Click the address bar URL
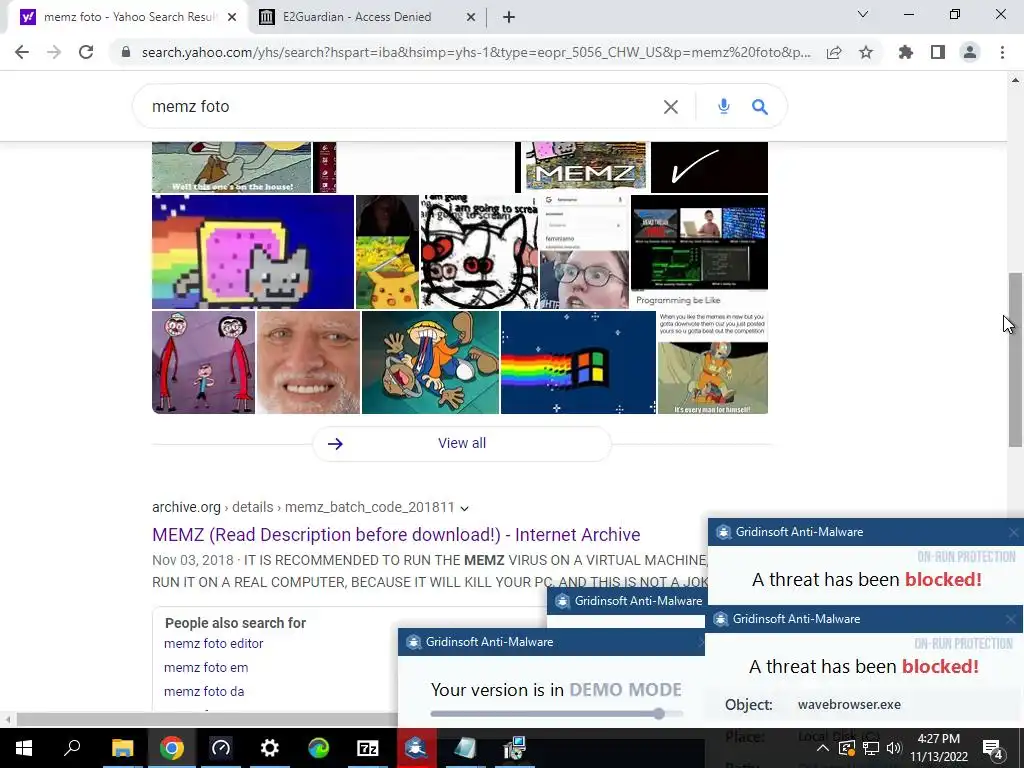Screen dimensions: 1024x768 [476, 52]
